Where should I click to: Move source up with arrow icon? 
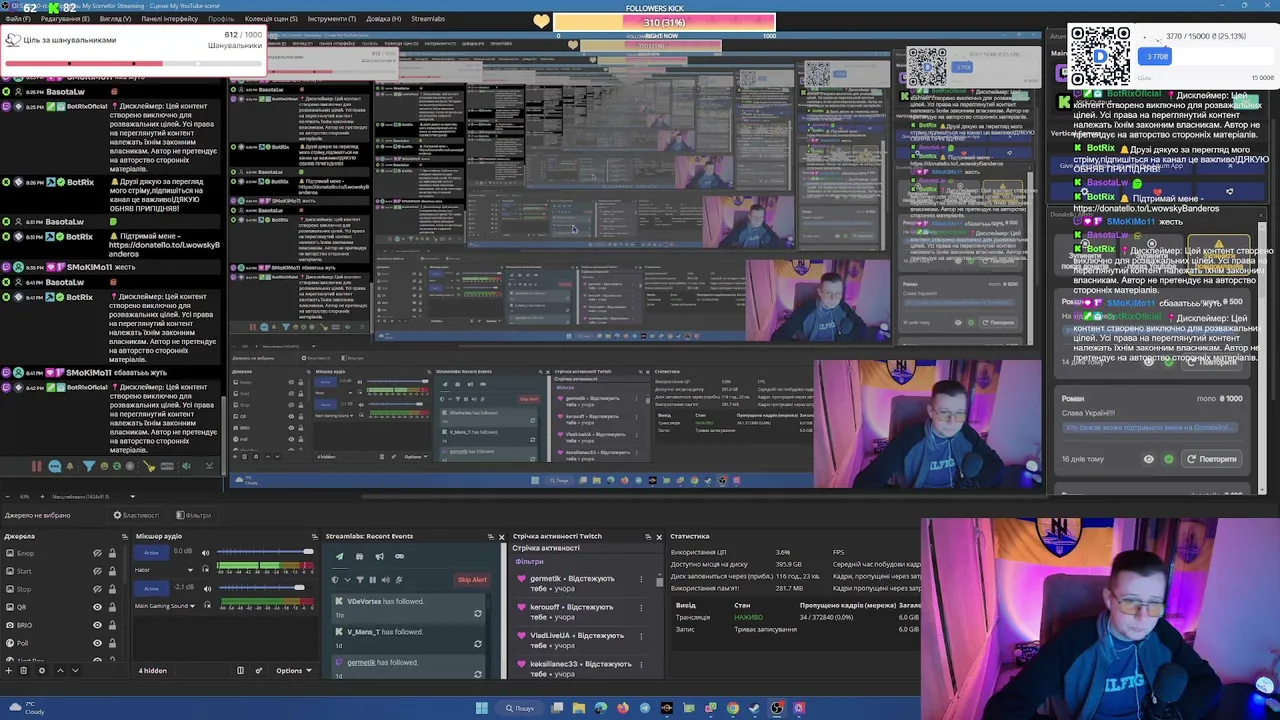pos(60,670)
